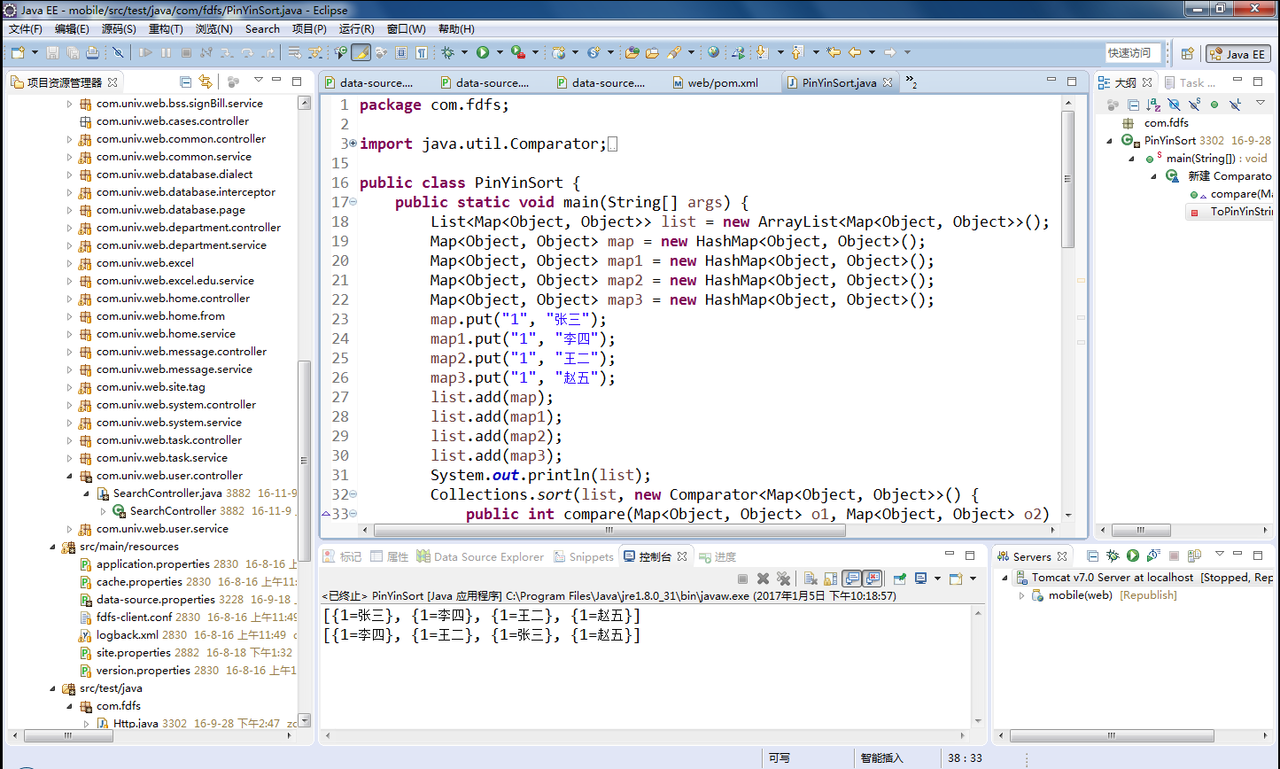Click Hide Fields icon in Outline toolbar
The width and height of the screenshot is (1280, 769).
[x=1174, y=104]
